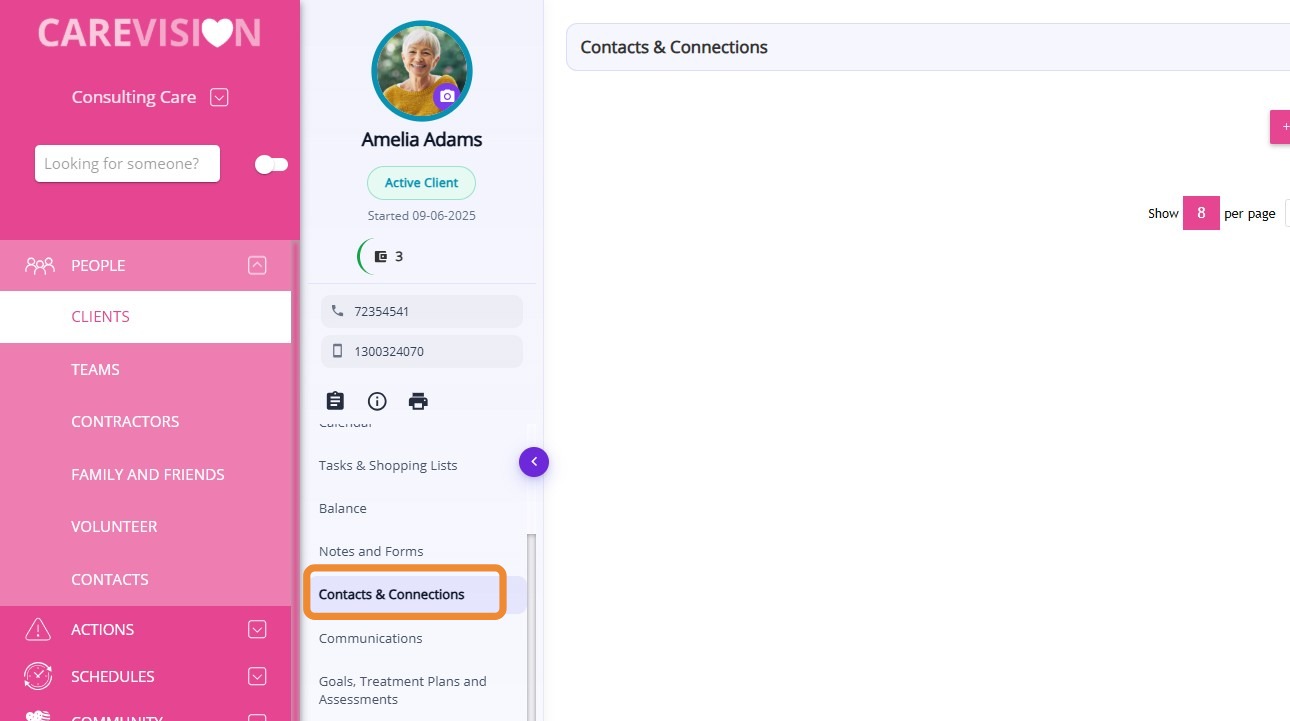Collapse the client panel with purple arrow
The image size is (1290, 721).
534,461
